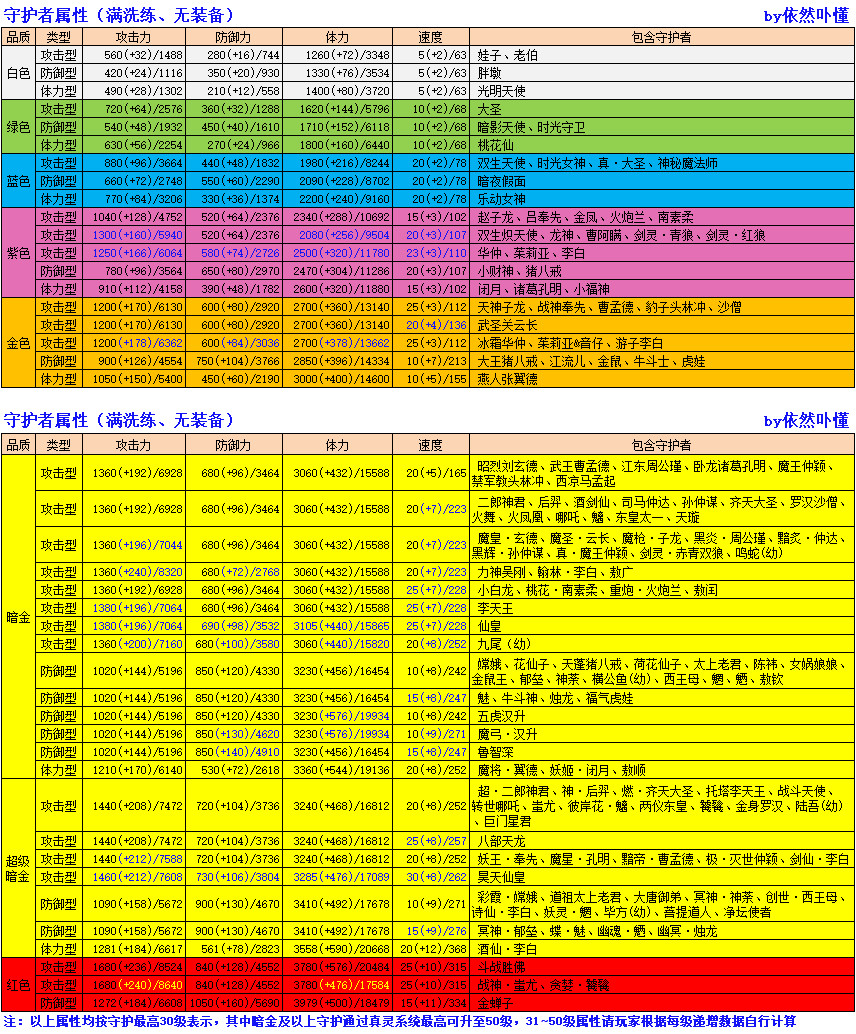
Task: Click the guardian cell 鲁智深
Action: [661, 752]
